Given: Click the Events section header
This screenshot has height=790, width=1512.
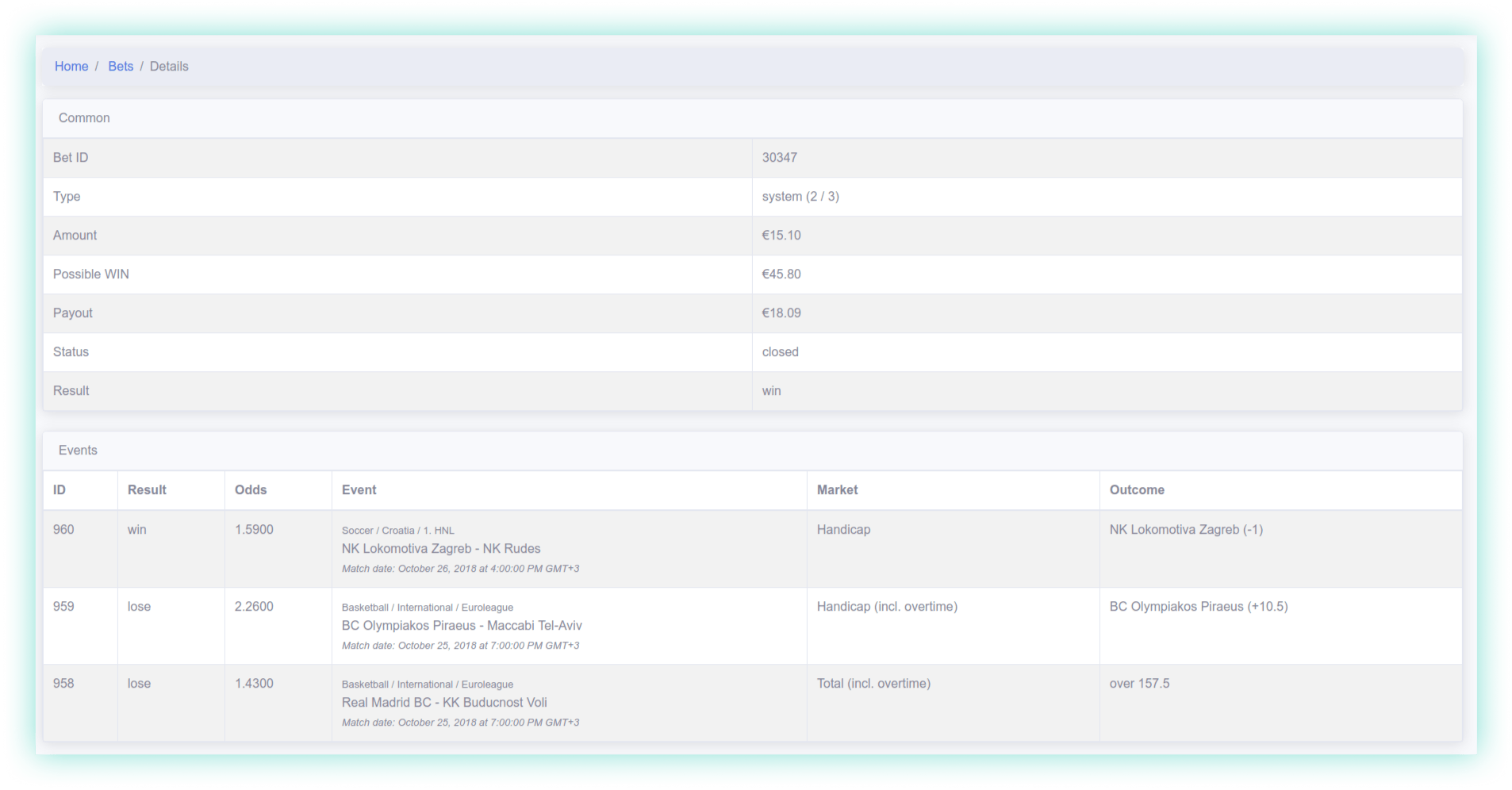Looking at the screenshot, I should tap(78, 450).
